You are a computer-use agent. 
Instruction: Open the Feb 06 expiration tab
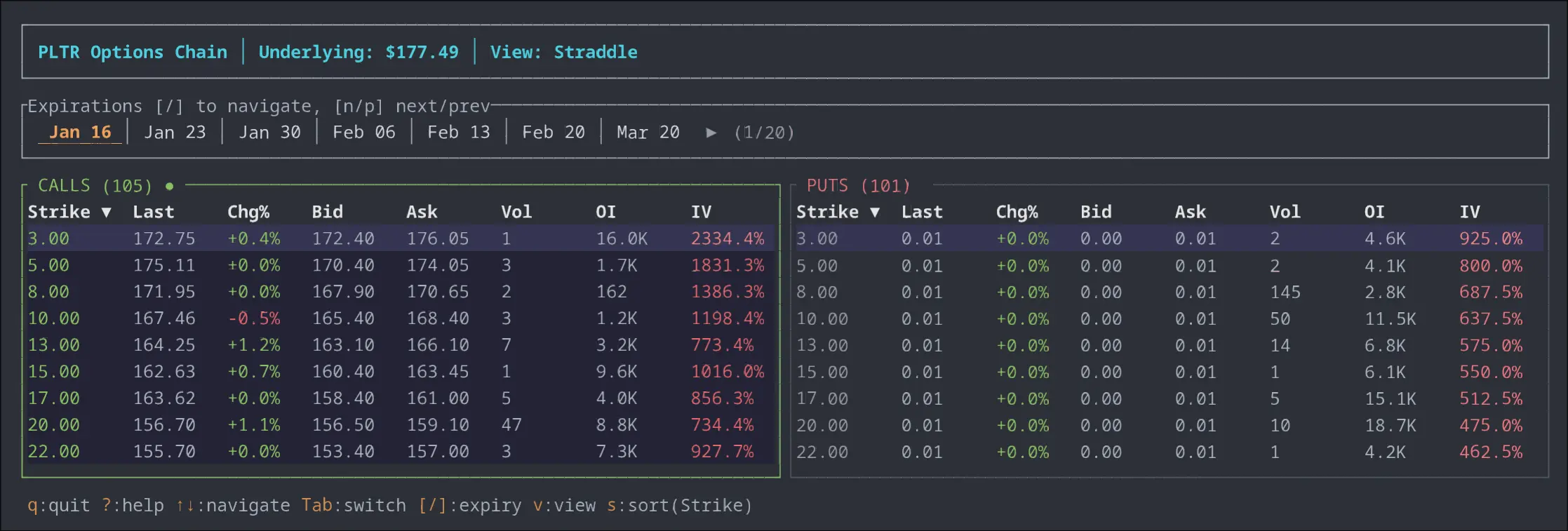364,132
